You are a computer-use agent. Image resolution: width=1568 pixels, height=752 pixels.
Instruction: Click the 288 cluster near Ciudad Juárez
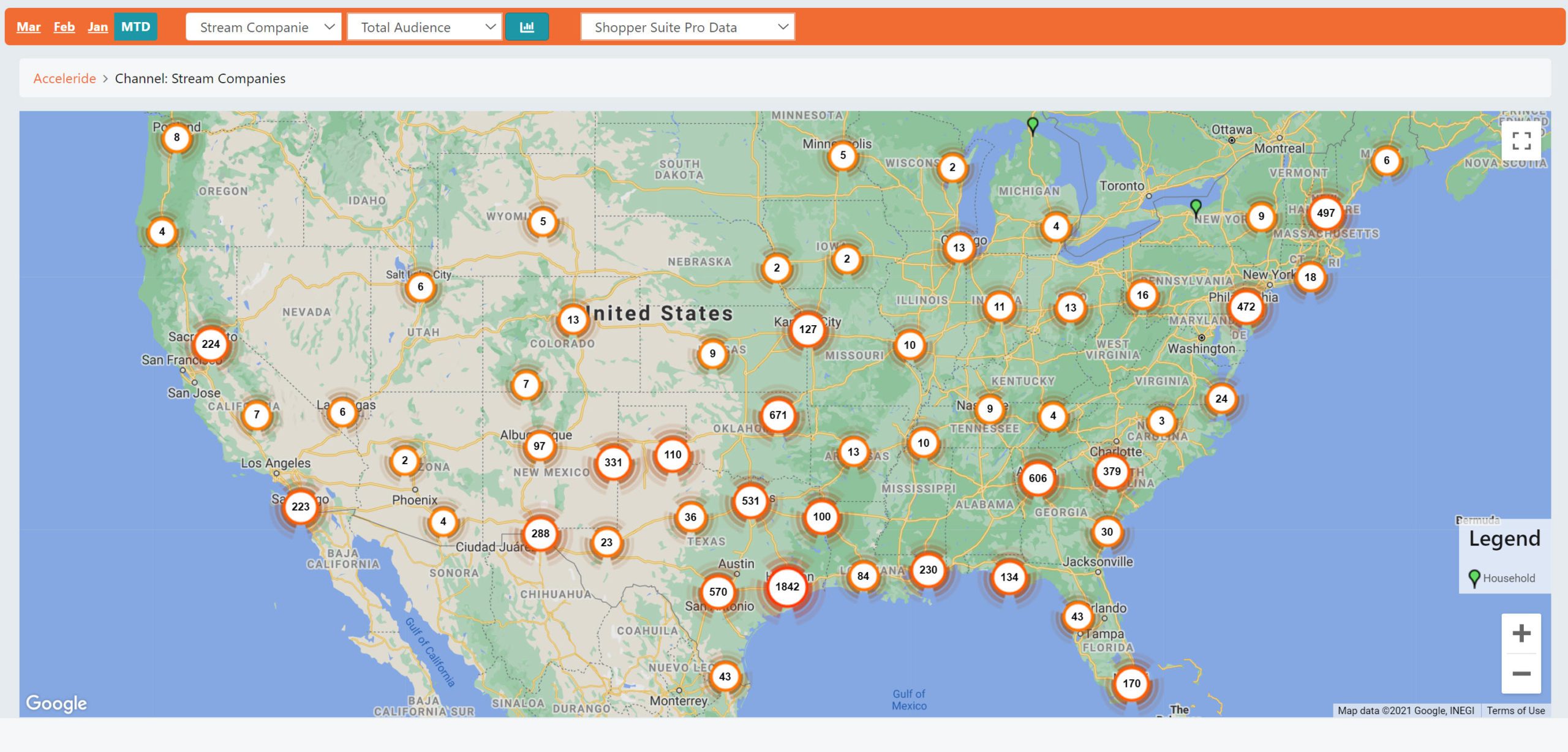540,533
